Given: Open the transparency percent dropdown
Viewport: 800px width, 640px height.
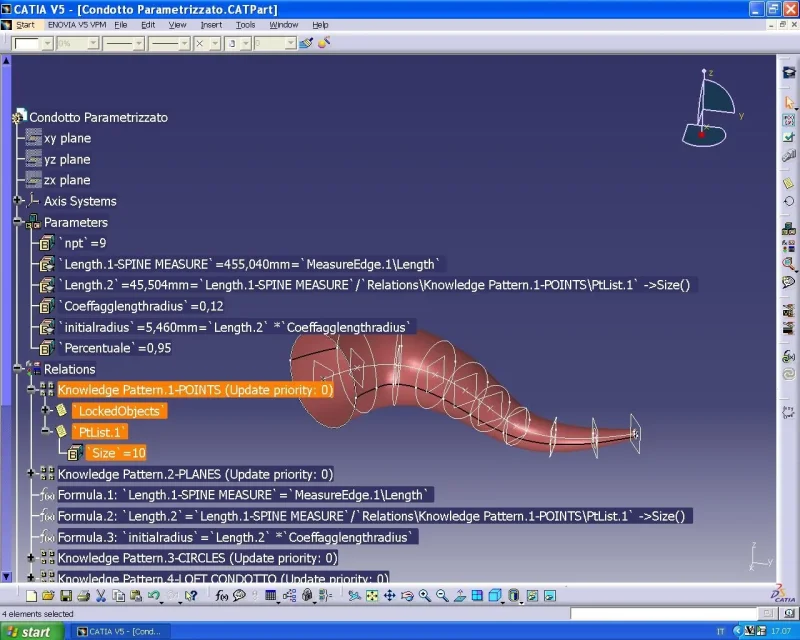Looking at the screenshot, I should [x=93, y=44].
